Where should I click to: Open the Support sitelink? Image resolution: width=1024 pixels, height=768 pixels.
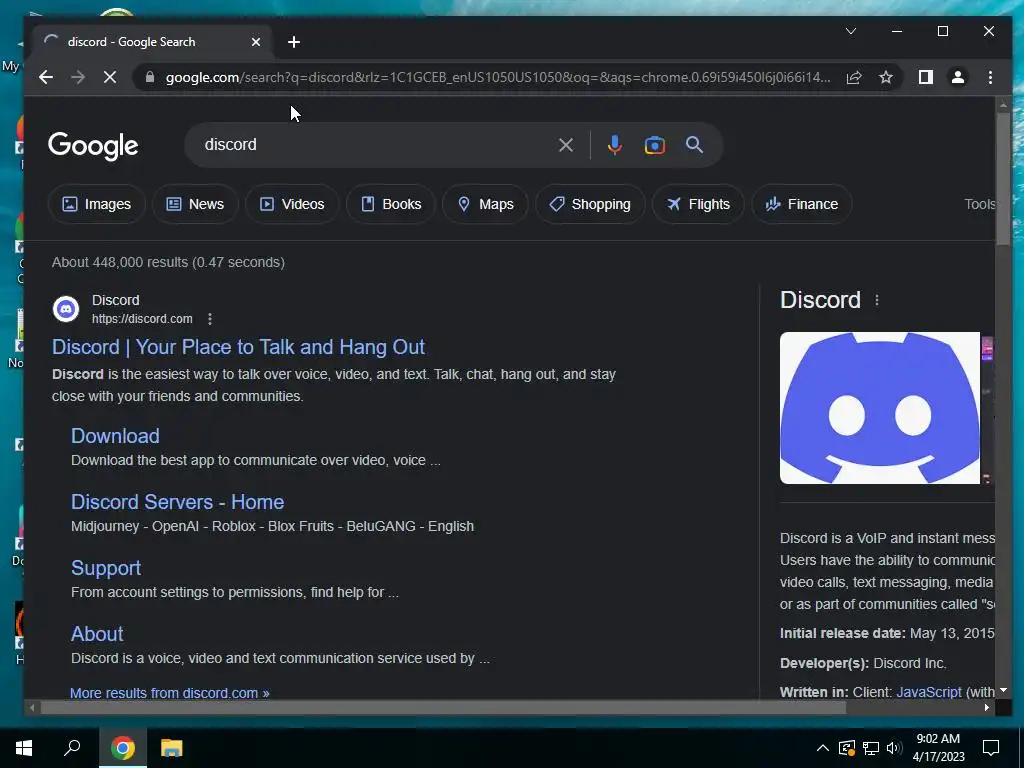click(106, 568)
